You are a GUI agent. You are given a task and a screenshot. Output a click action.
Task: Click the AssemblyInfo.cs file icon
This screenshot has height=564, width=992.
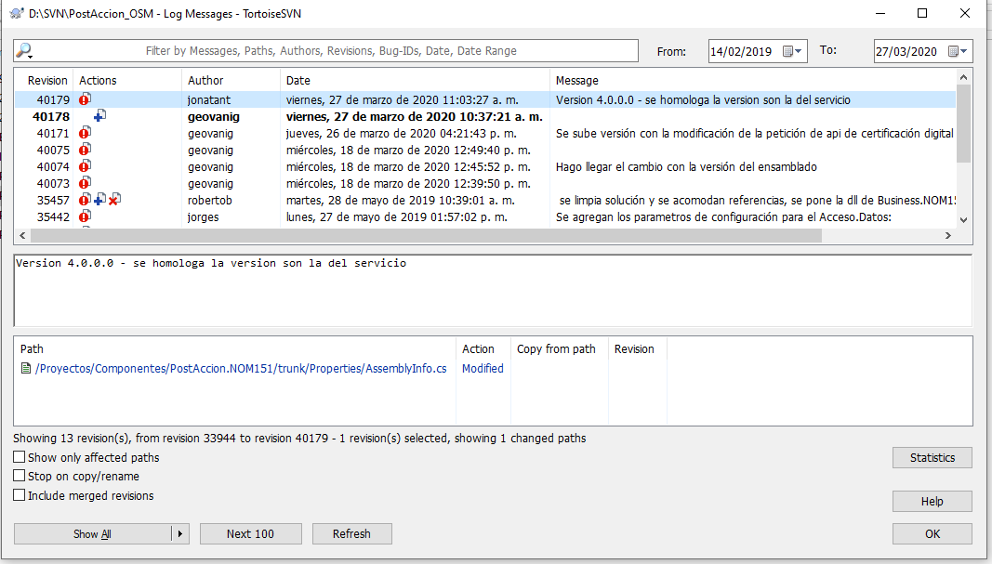[x=26, y=369]
